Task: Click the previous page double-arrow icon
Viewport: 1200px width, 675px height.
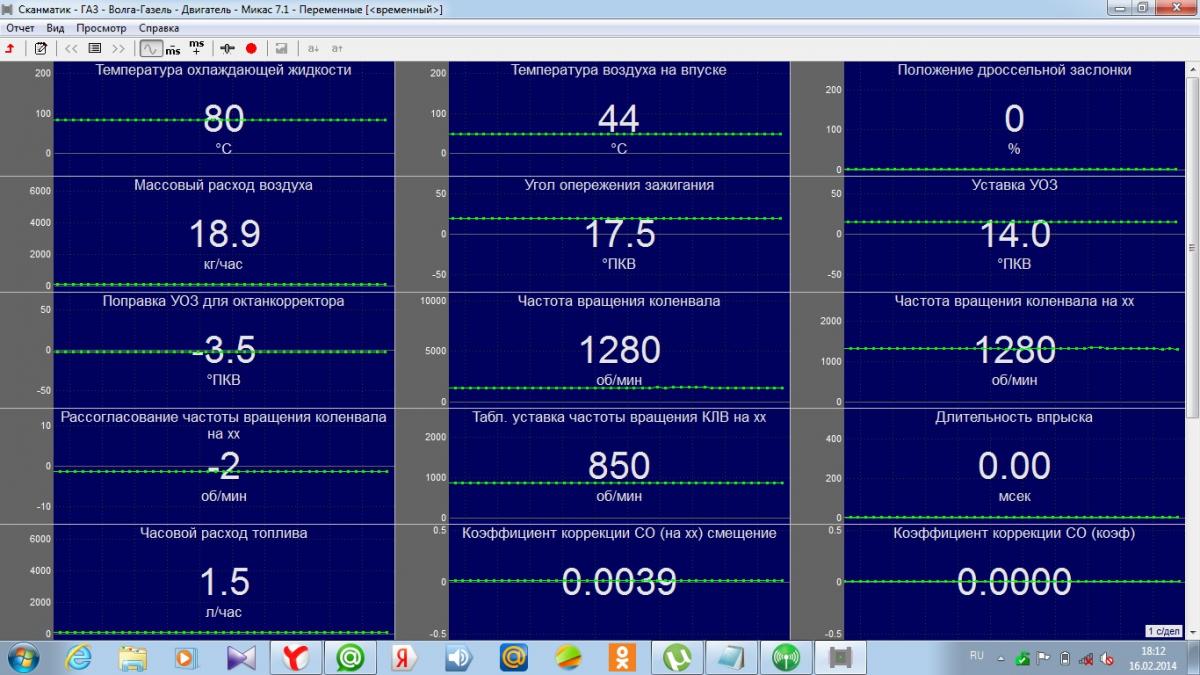Action: 71,48
